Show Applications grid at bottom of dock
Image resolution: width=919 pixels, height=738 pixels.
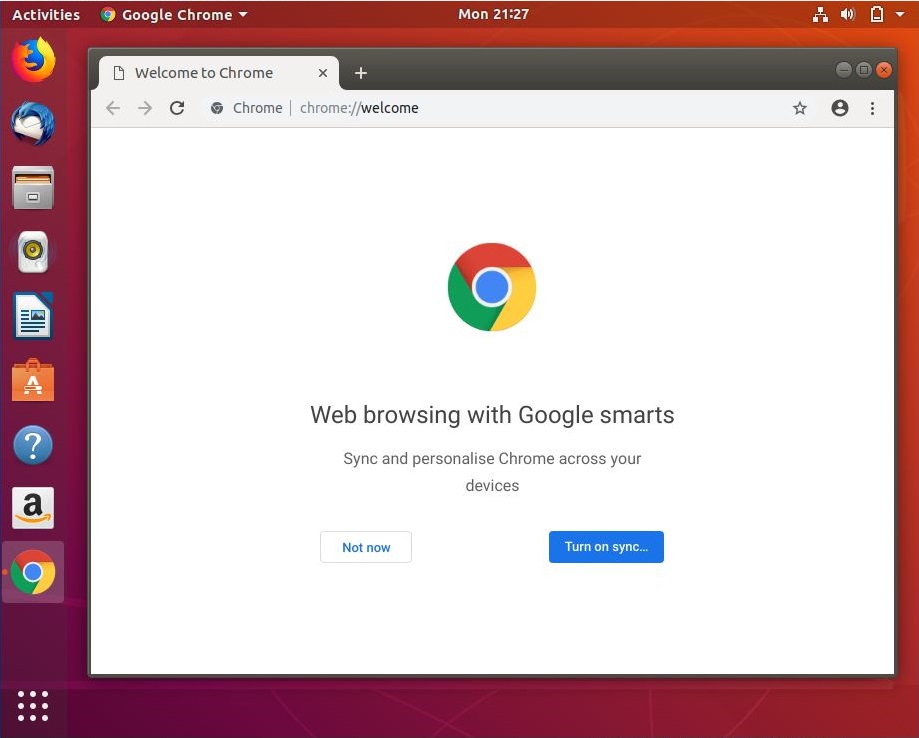click(33, 706)
